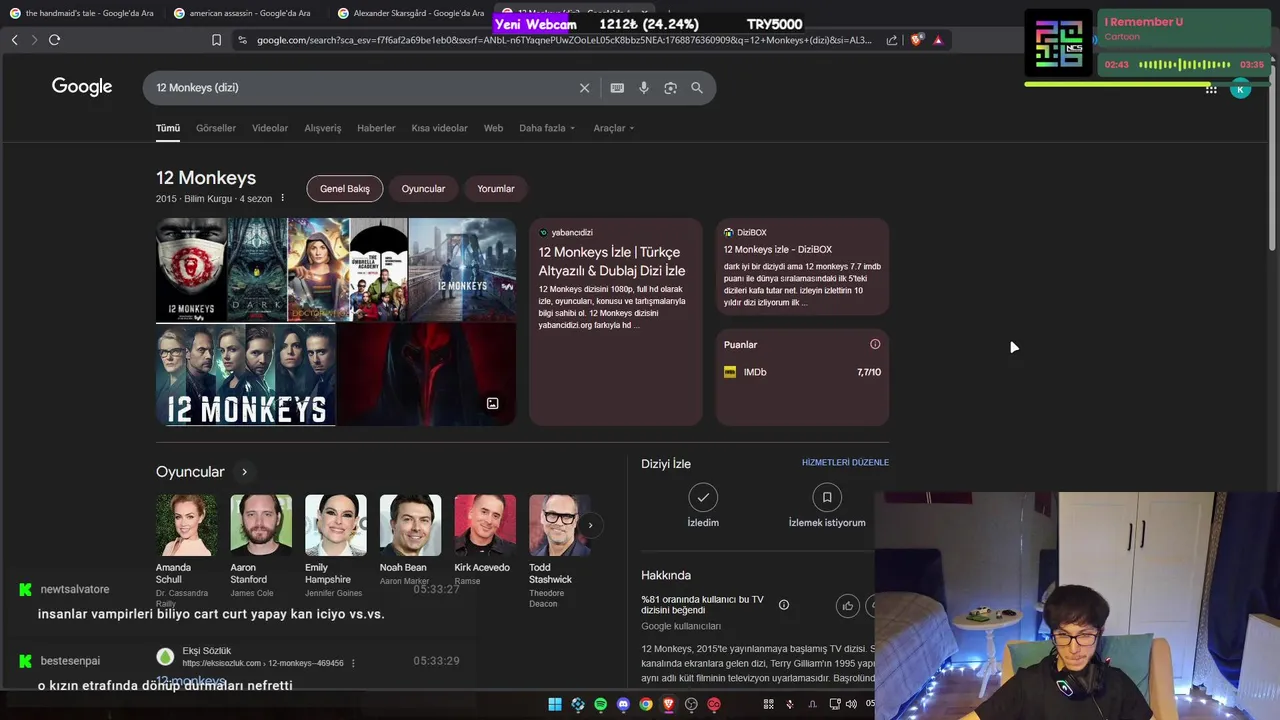Open Spotify from the taskbar
The width and height of the screenshot is (1280, 720).
coord(600,704)
